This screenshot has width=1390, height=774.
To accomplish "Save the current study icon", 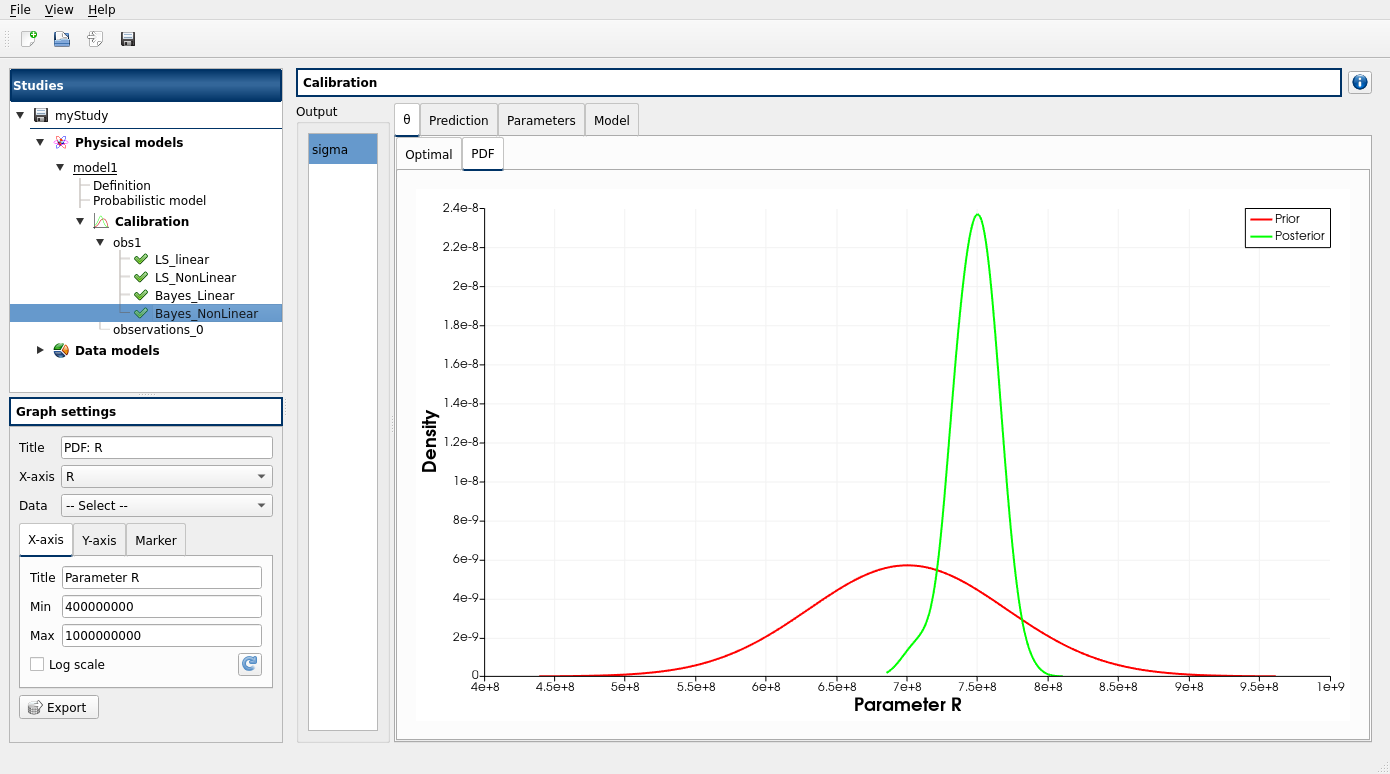I will pos(128,39).
